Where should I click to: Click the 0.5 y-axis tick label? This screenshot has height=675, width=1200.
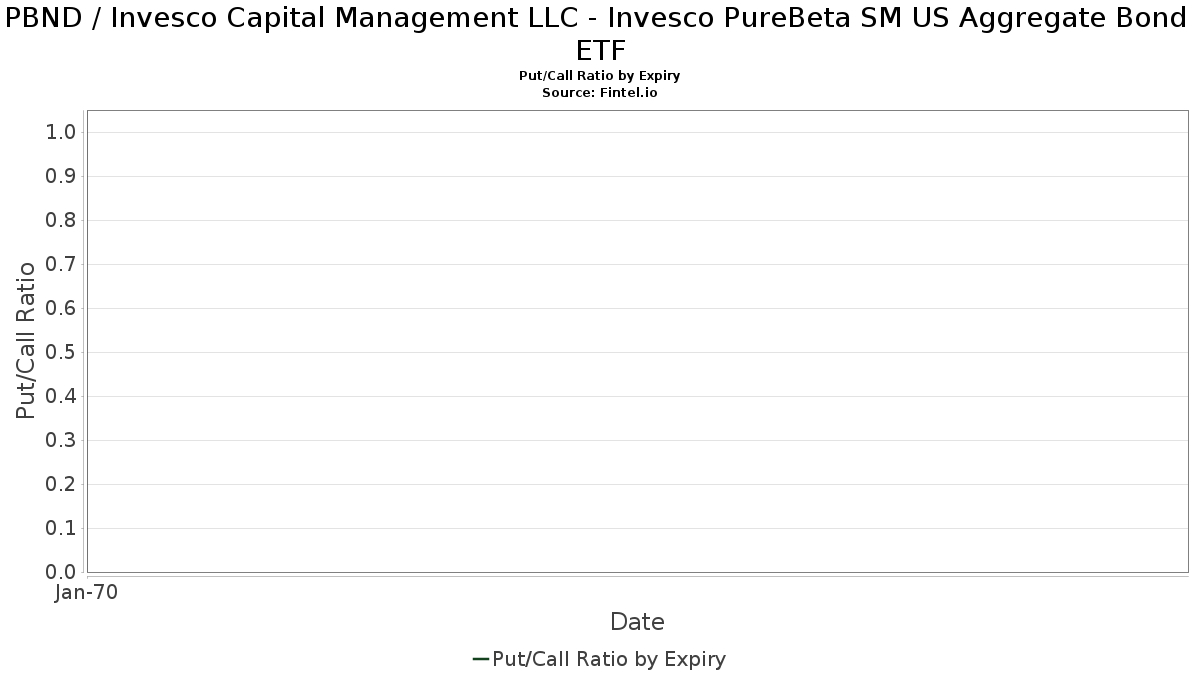61,353
